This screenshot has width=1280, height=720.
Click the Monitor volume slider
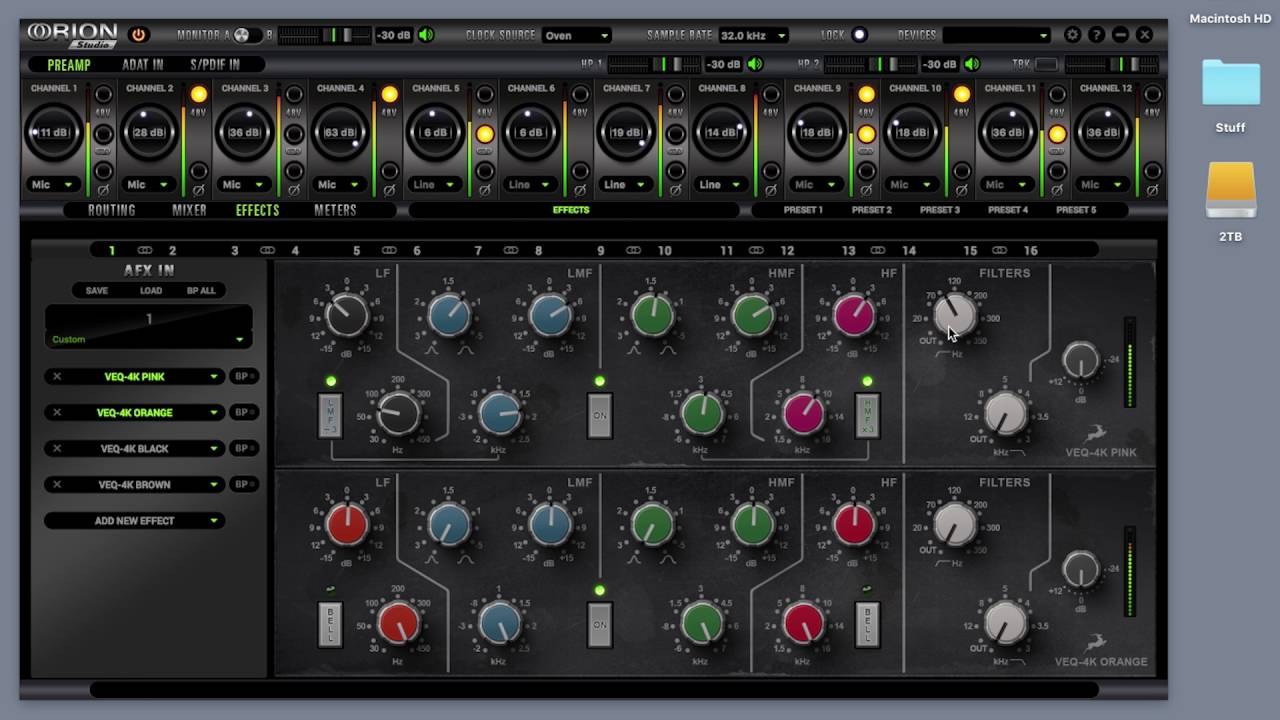(x=324, y=35)
